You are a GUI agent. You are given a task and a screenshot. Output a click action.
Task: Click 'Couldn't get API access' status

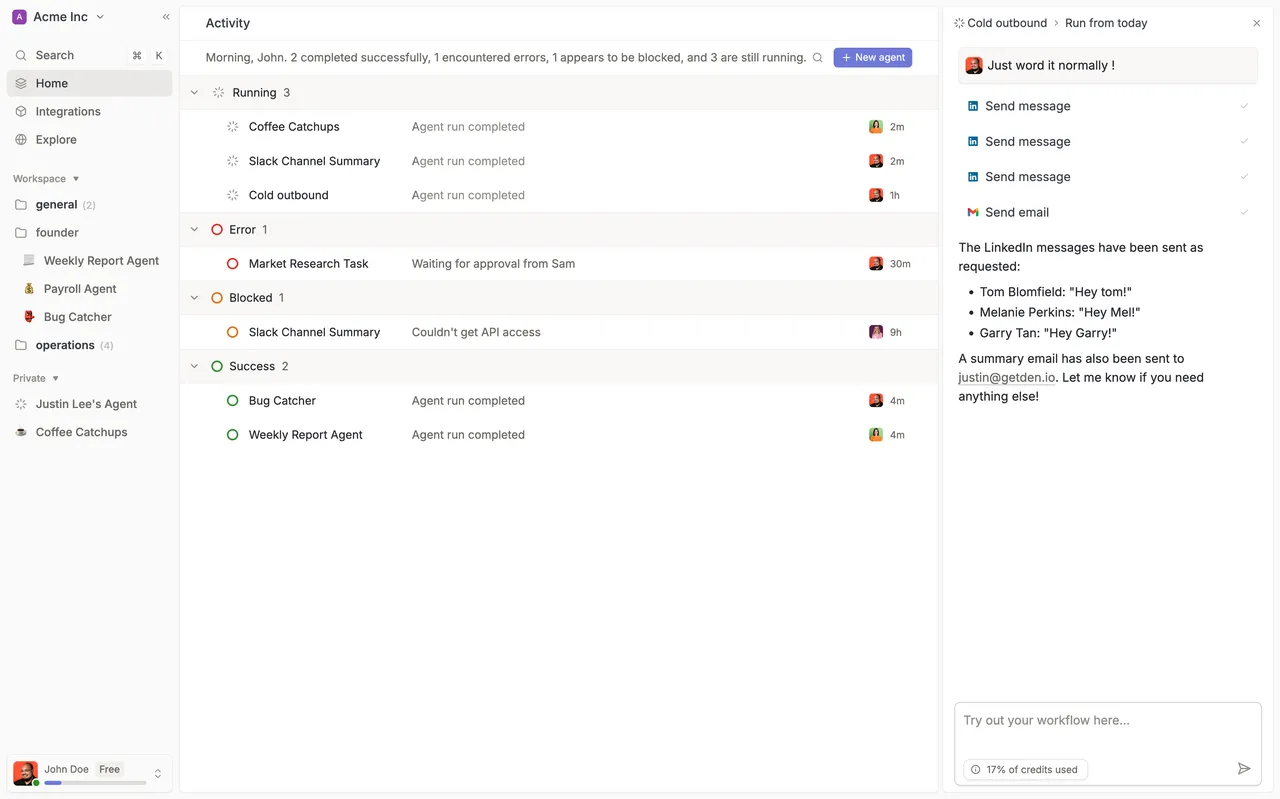[x=476, y=332]
